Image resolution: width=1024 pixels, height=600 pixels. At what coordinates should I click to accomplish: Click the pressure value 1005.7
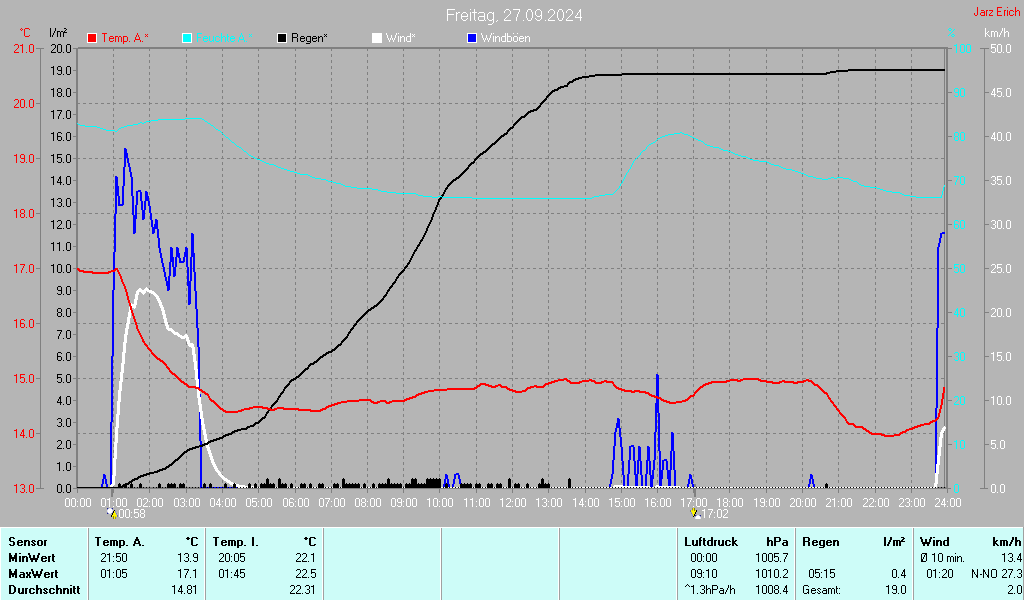(x=771, y=558)
